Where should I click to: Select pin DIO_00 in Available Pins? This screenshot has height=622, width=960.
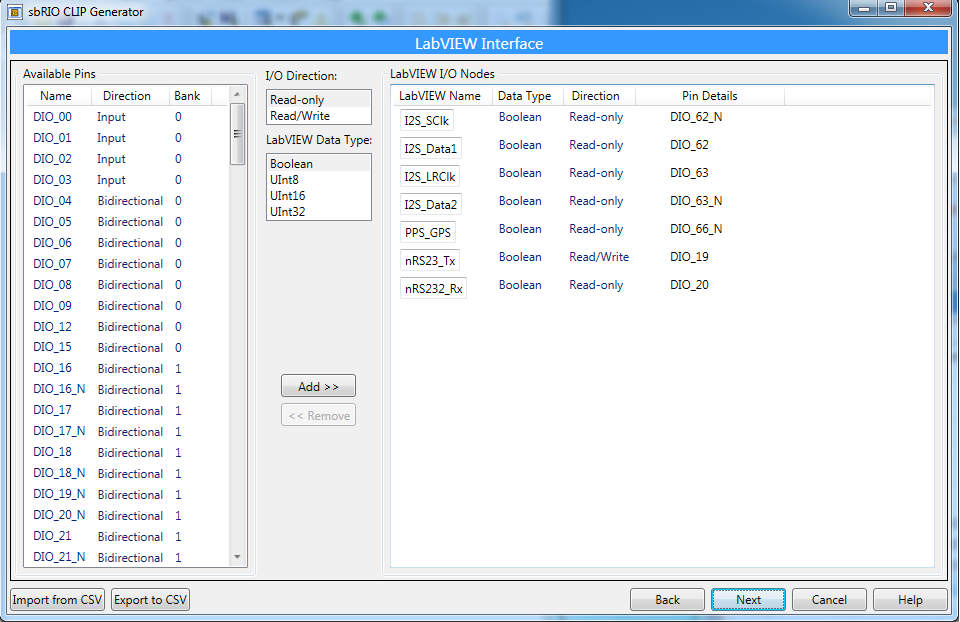tap(127, 117)
